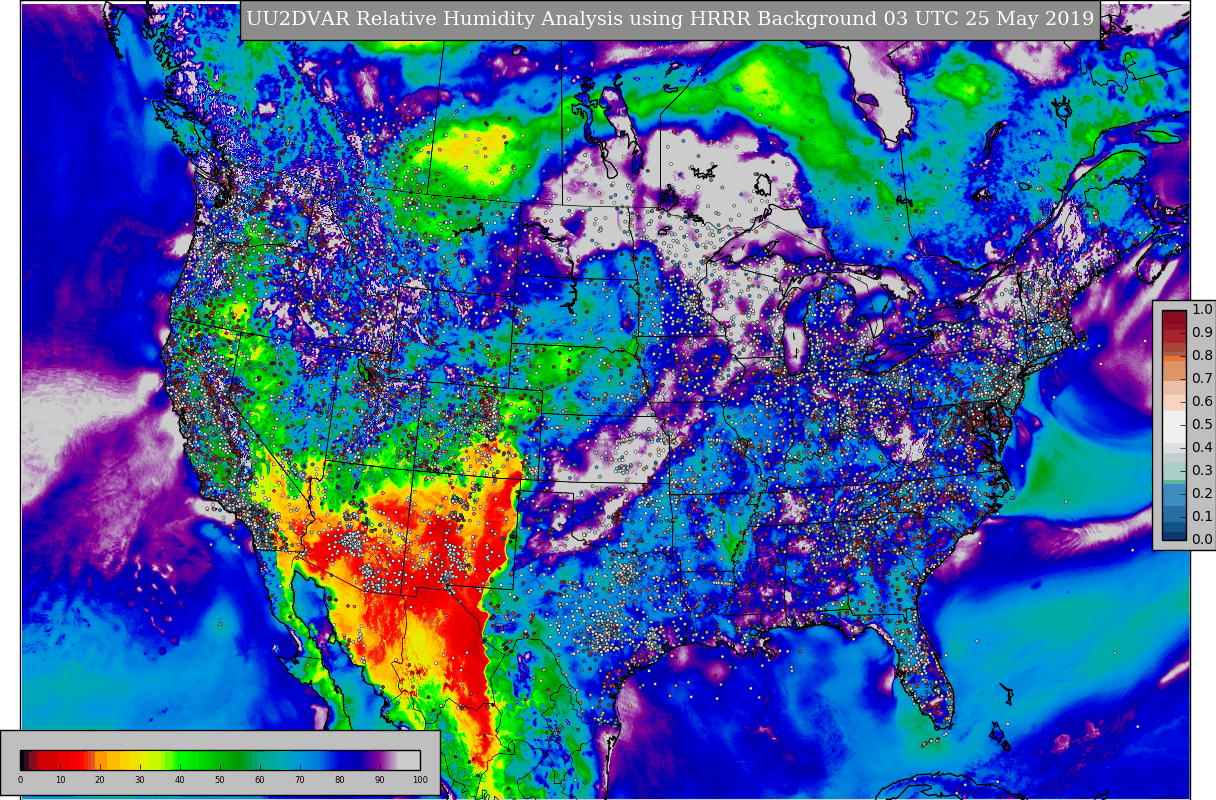Click the "0.6" label on right colorbar
The width and height of the screenshot is (1216, 800).
tap(1202, 401)
